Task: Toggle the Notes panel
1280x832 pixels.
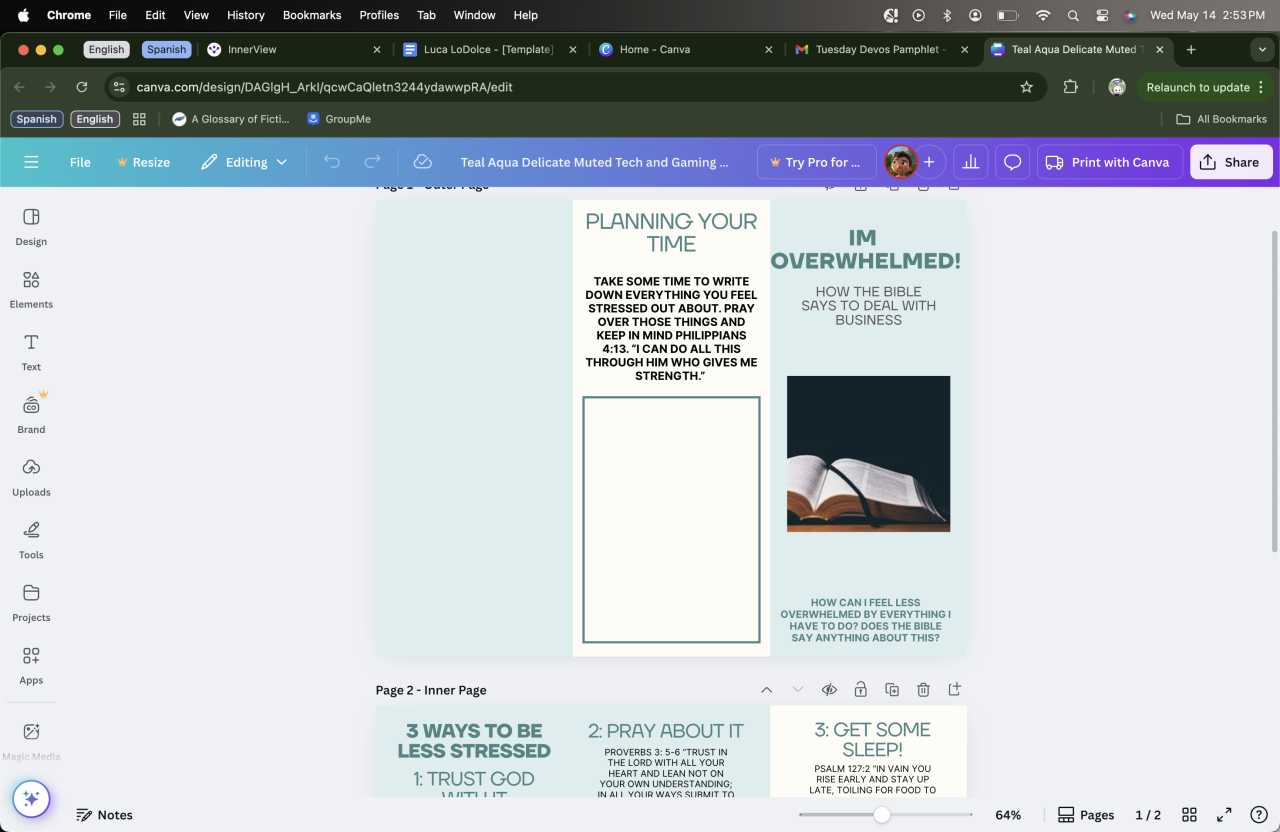Action: pos(105,815)
